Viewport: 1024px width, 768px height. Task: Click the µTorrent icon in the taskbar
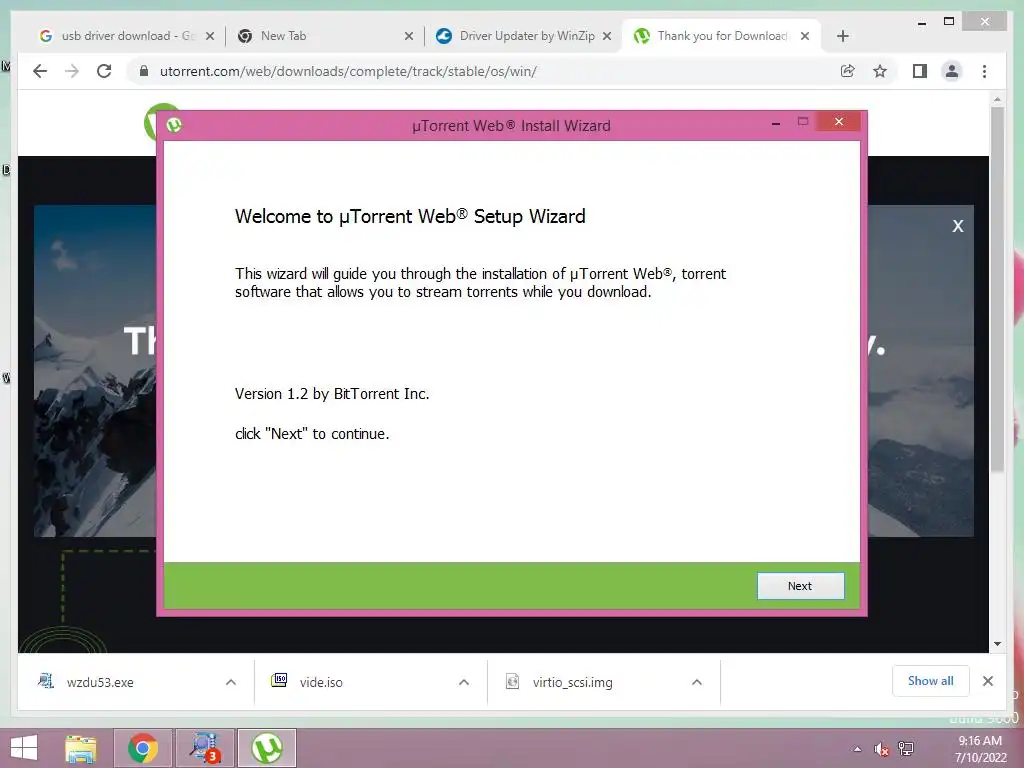pos(266,748)
